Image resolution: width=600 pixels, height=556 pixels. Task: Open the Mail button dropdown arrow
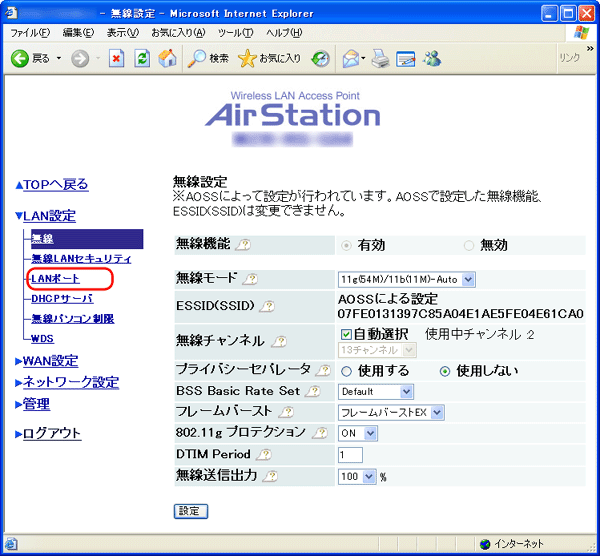point(363,59)
